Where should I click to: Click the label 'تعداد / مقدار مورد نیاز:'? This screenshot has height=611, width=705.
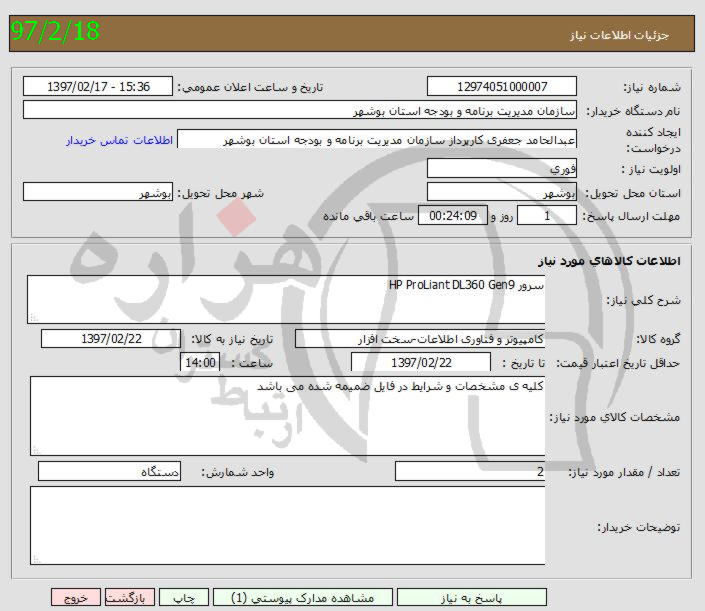click(x=624, y=473)
